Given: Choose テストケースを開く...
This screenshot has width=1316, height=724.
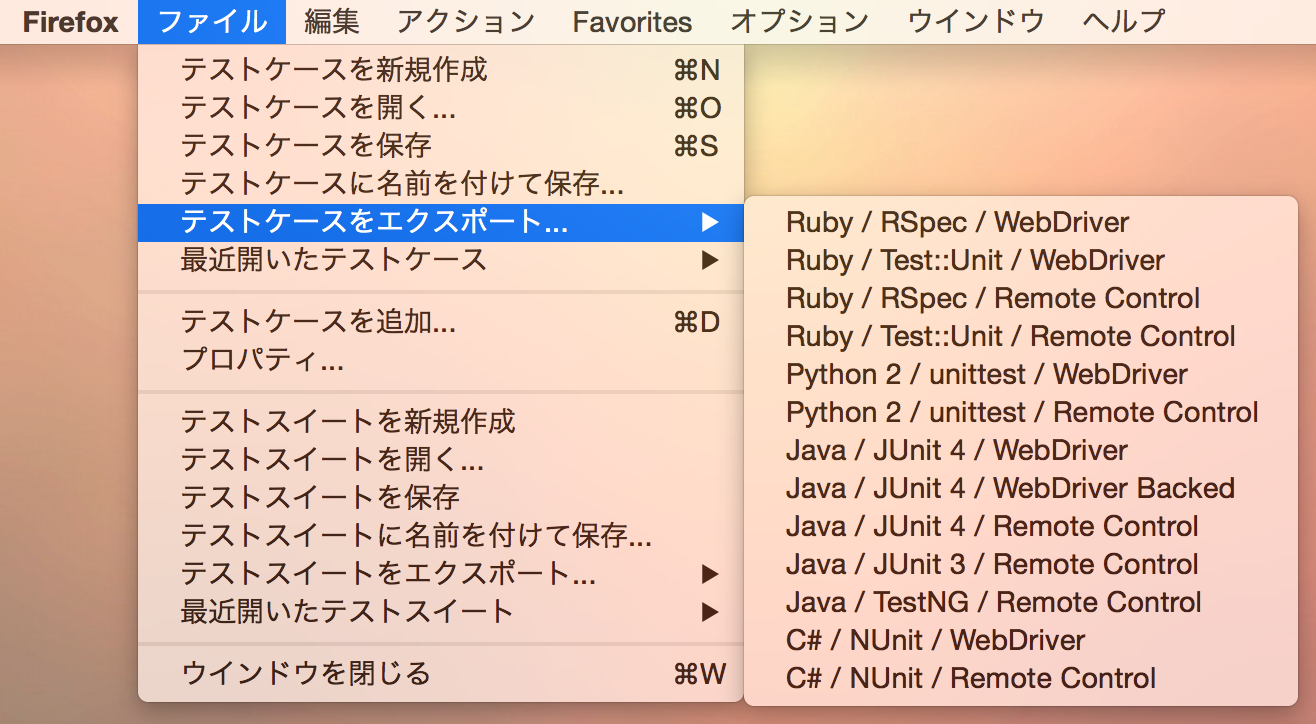Looking at the screenshot, I should 441,108.
